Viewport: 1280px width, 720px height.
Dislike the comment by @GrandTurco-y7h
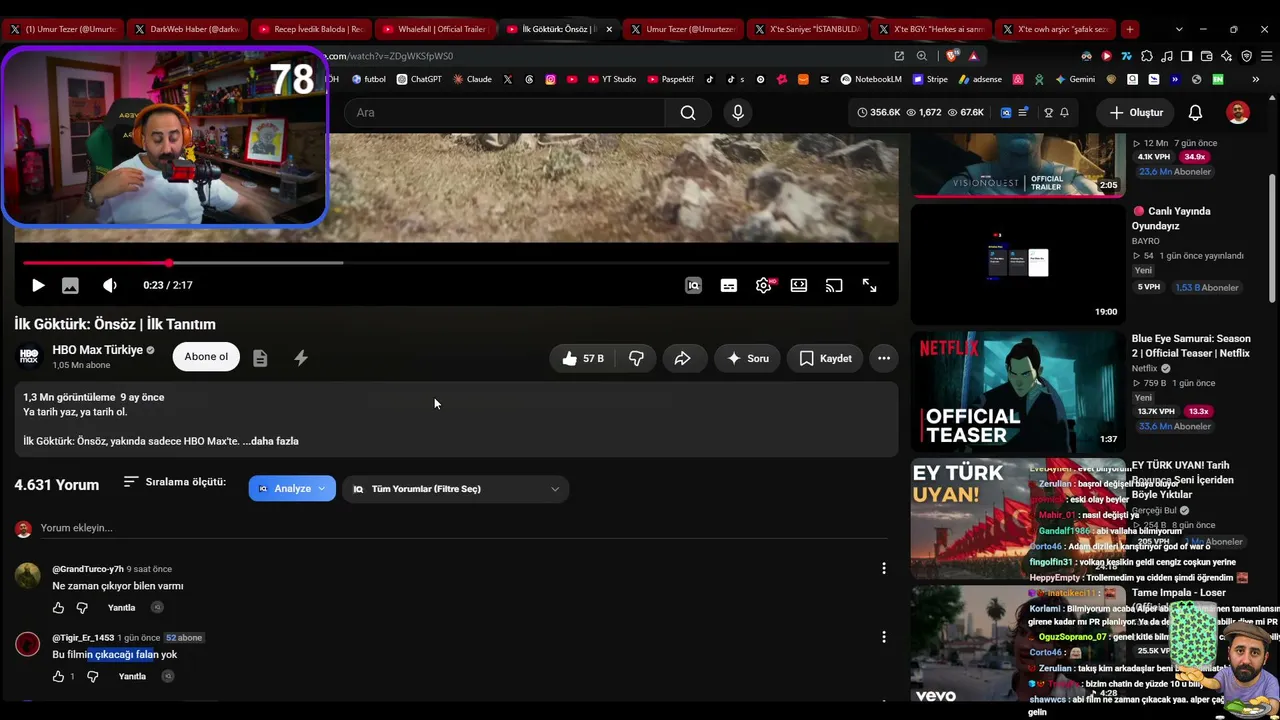click(82, 608)
